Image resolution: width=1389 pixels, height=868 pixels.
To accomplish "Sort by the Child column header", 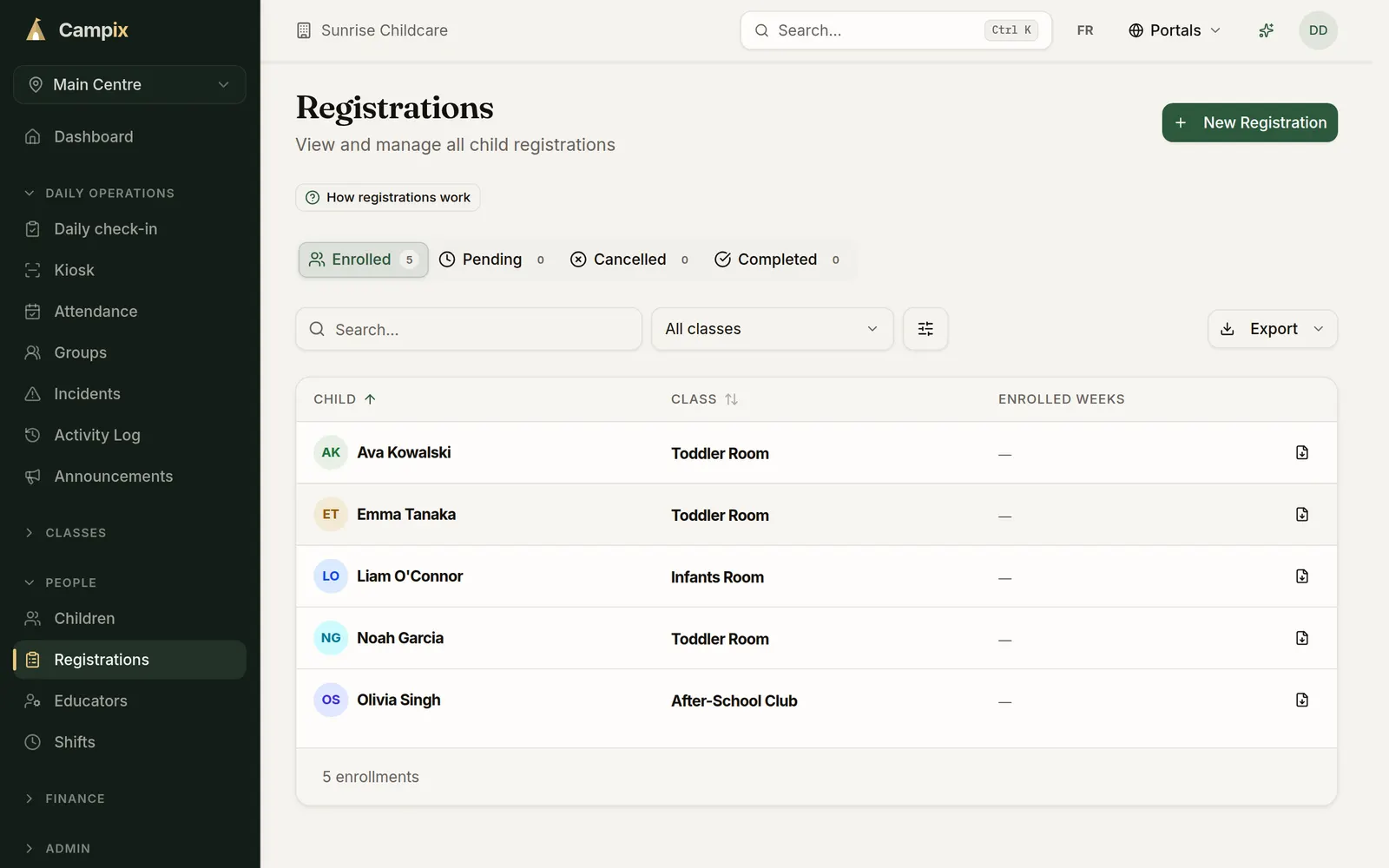I will click(345, 399).
